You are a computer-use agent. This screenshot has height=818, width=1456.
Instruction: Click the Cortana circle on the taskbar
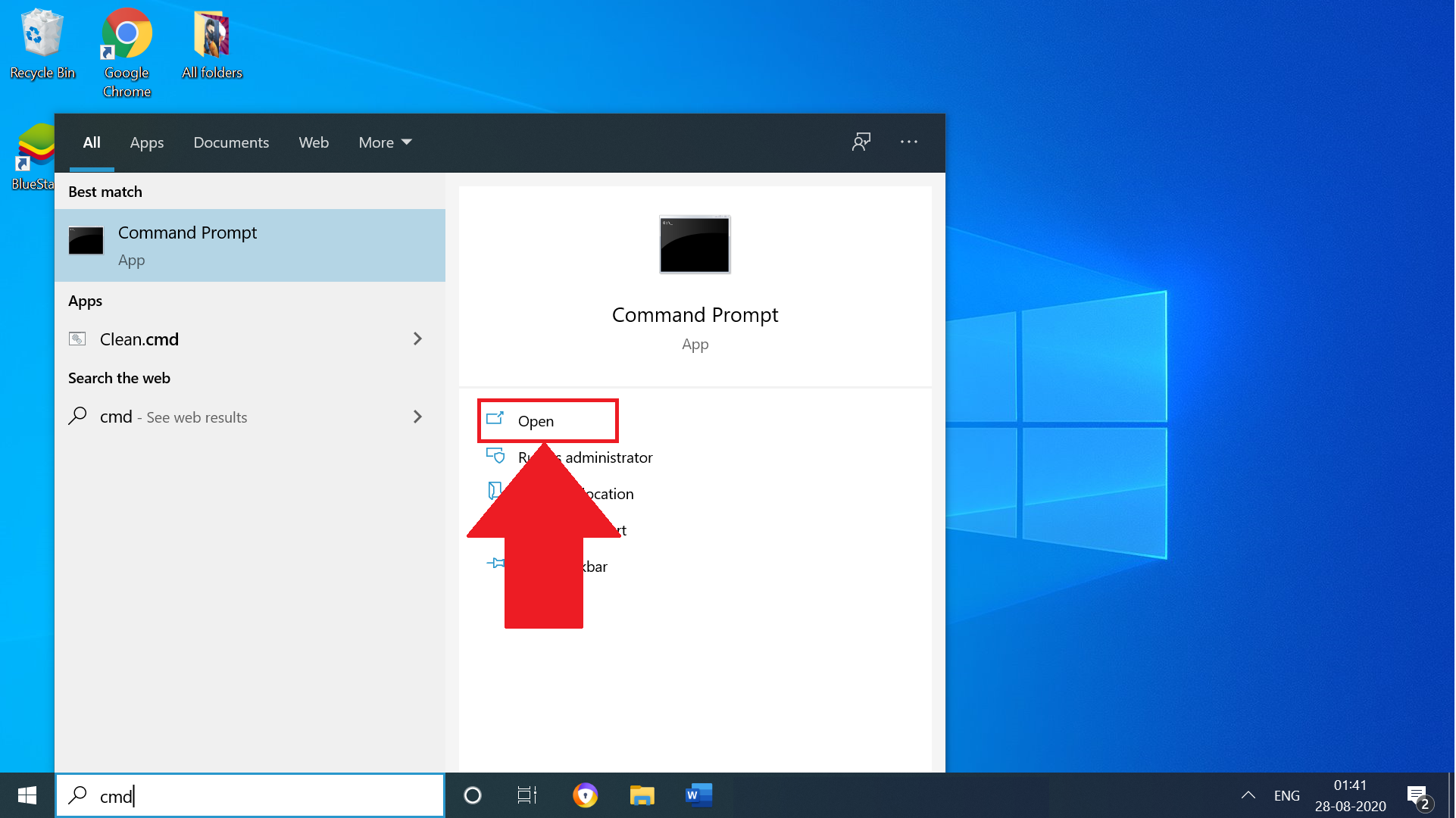(473, 795)
